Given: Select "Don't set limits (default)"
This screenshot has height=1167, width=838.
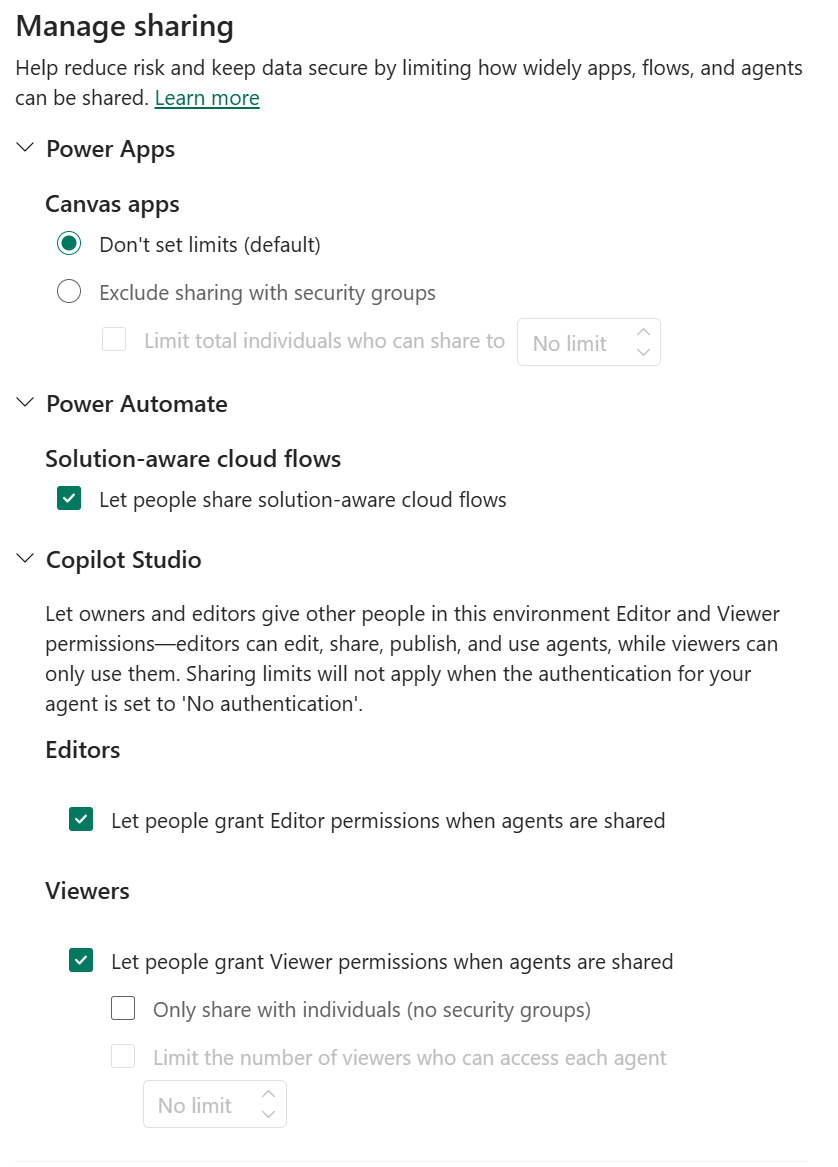Looking at the screenshot, I should click(x=69, y=243).
